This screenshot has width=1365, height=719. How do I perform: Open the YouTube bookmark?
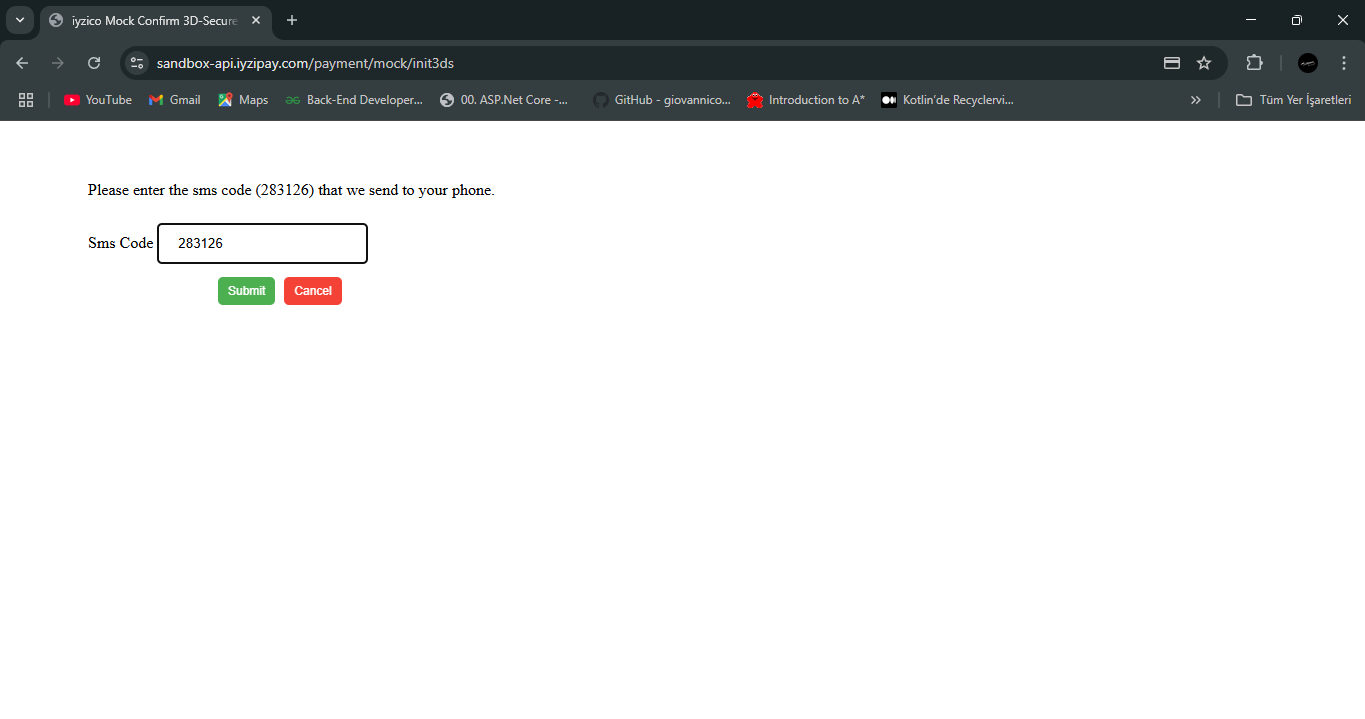tap(98, 100)
